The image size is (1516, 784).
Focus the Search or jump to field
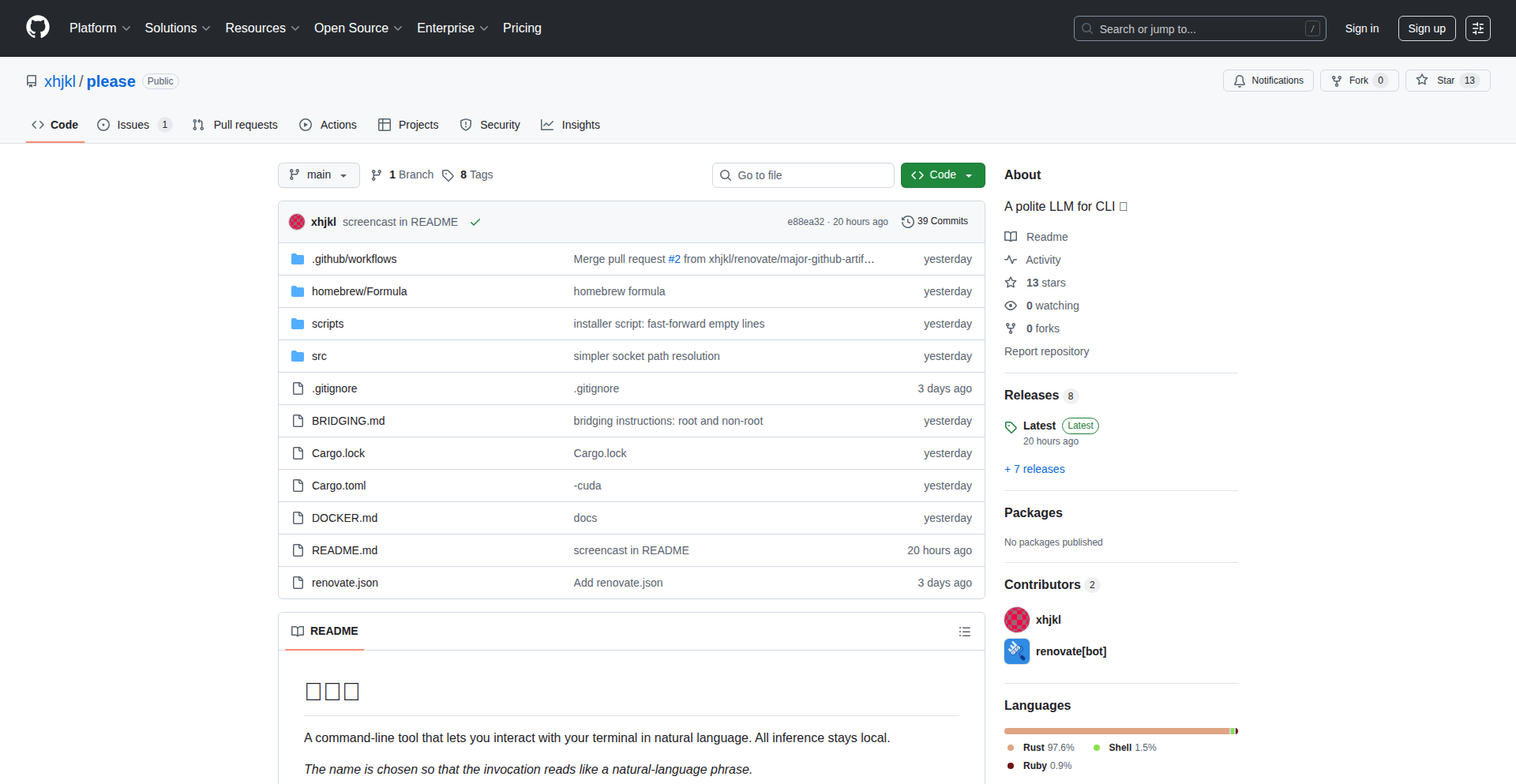[x=1199, y=28]
